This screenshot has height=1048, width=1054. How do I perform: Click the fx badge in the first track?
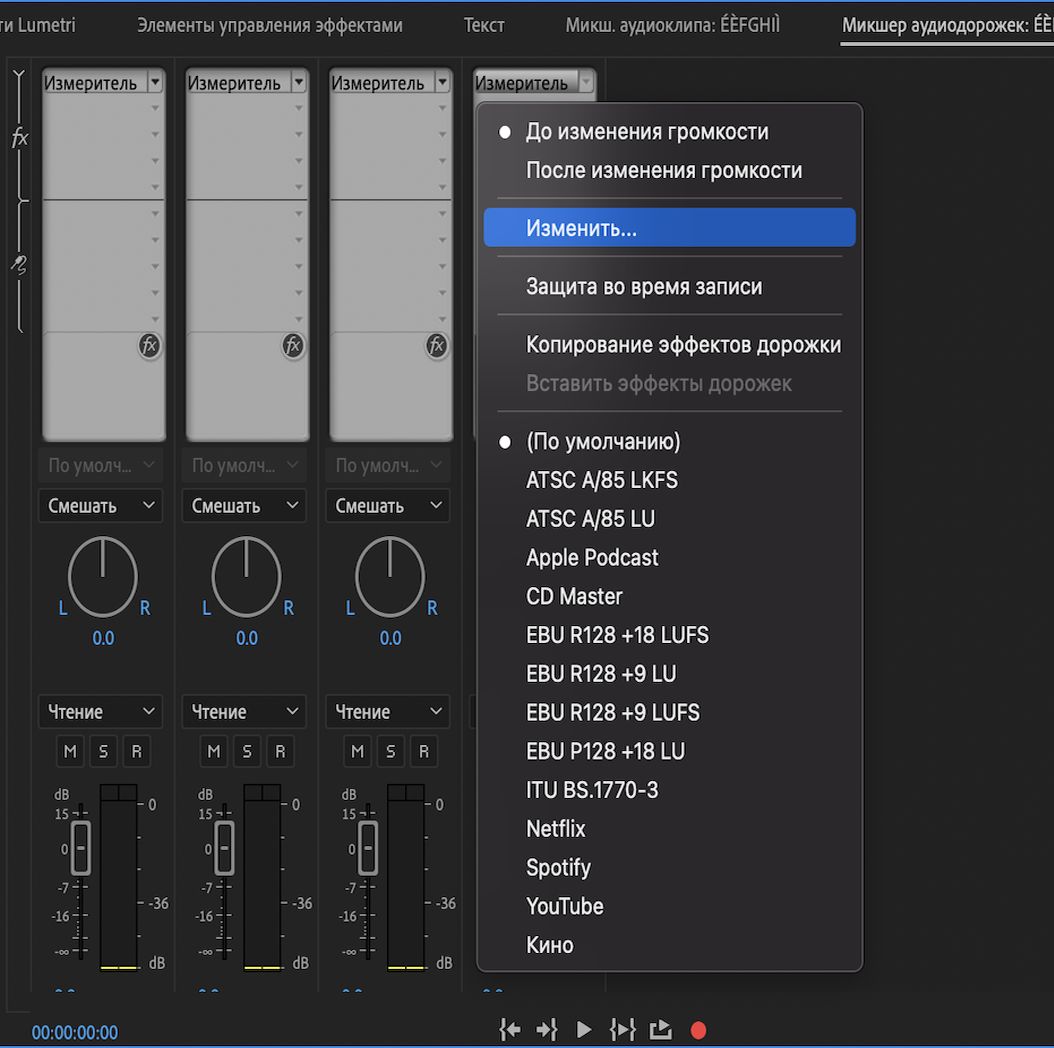tap(149, 346)
